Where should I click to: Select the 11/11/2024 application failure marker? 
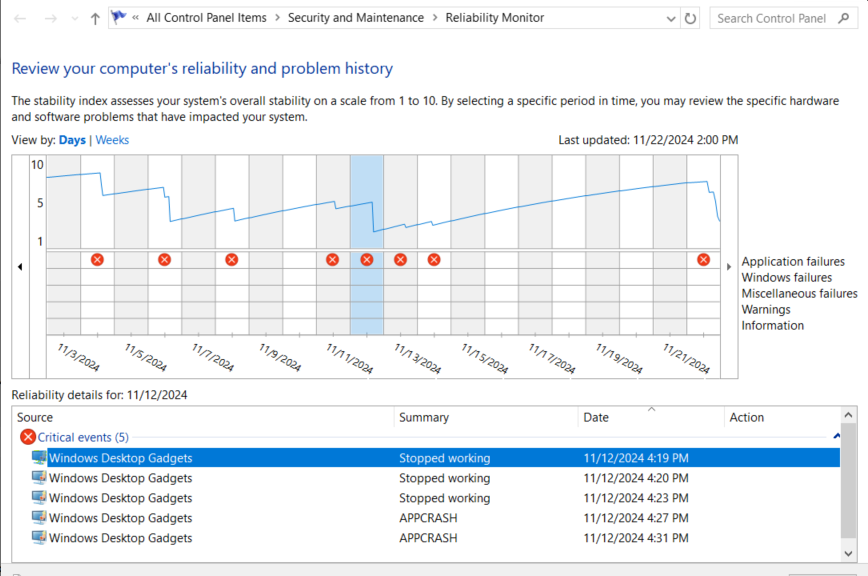[x=333, y=259]
